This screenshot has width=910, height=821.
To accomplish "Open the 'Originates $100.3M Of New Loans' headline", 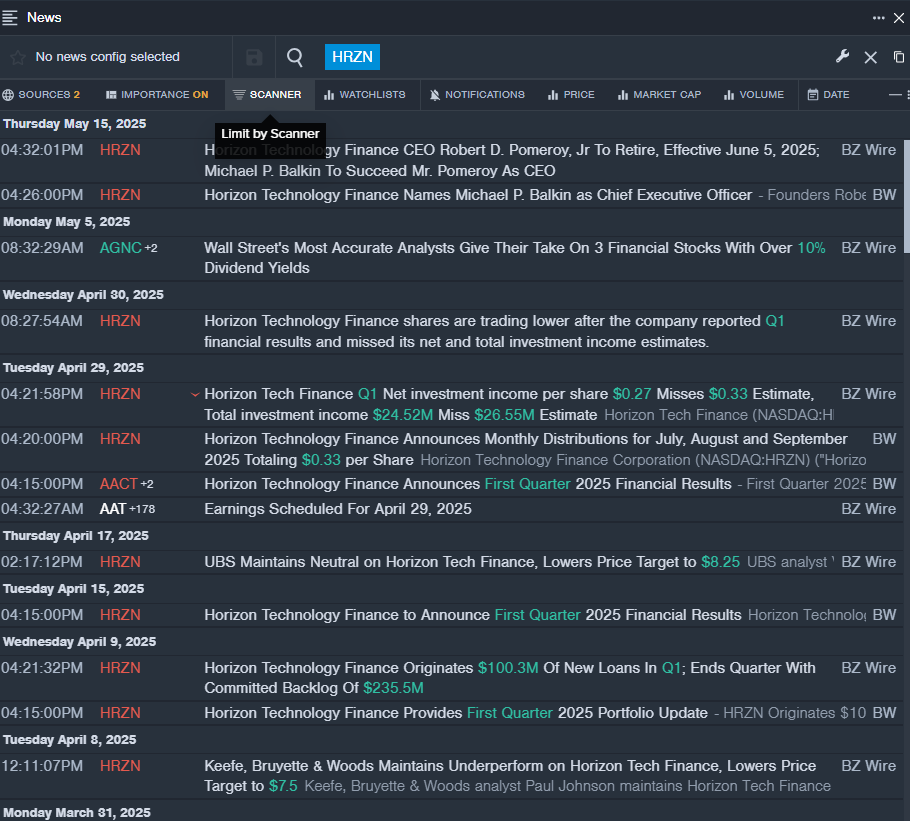I will click(x=510, y=678).
